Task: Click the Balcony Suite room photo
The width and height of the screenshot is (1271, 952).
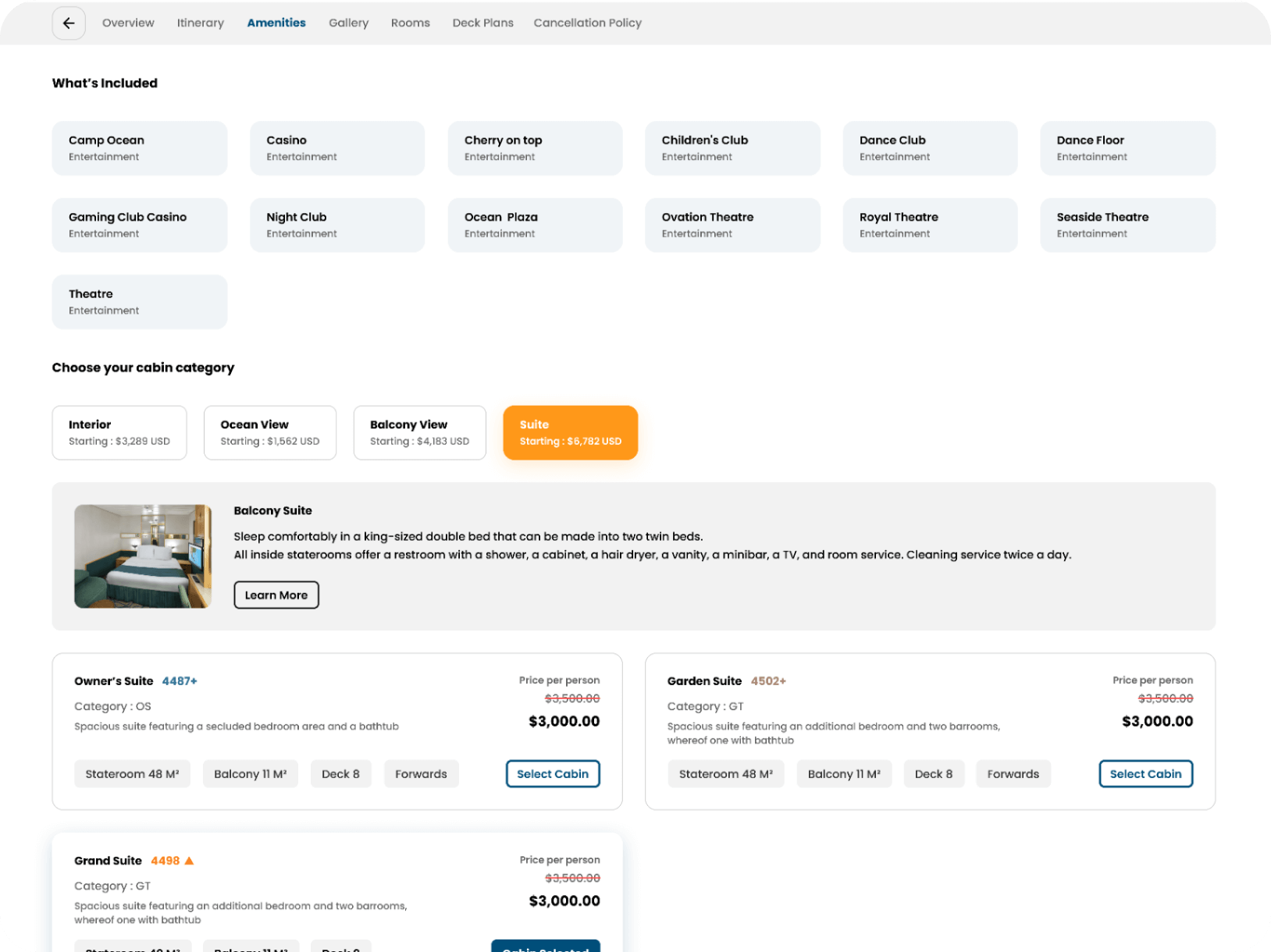Action: tap(143, 556)
